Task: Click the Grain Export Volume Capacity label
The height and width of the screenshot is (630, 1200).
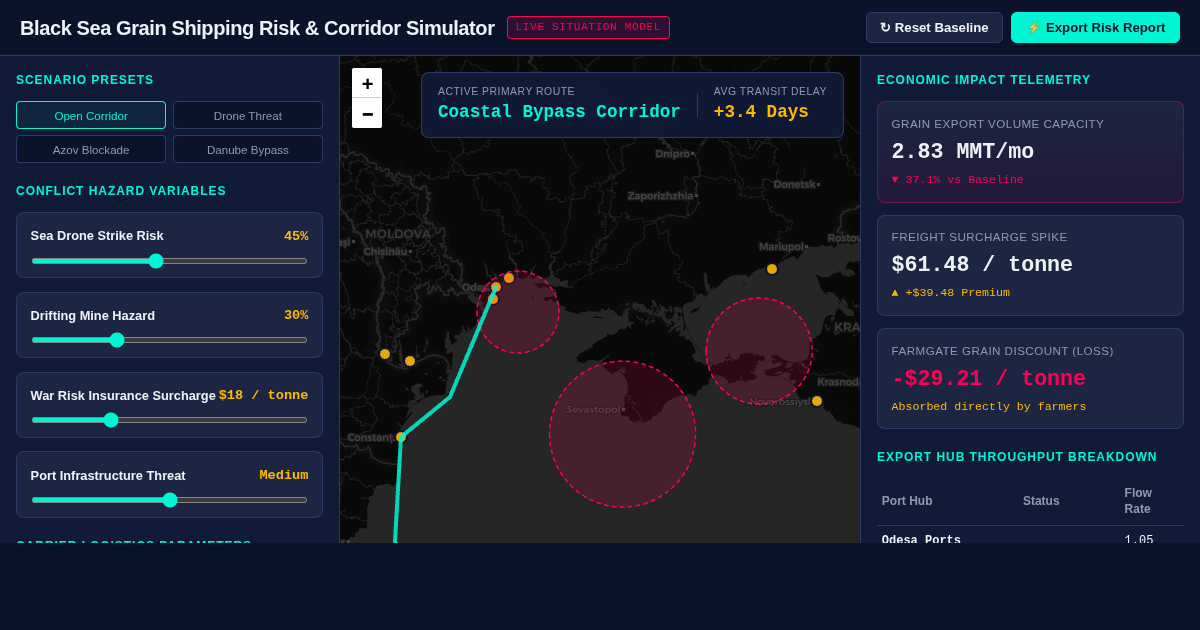Action: (x=998, y=124)
